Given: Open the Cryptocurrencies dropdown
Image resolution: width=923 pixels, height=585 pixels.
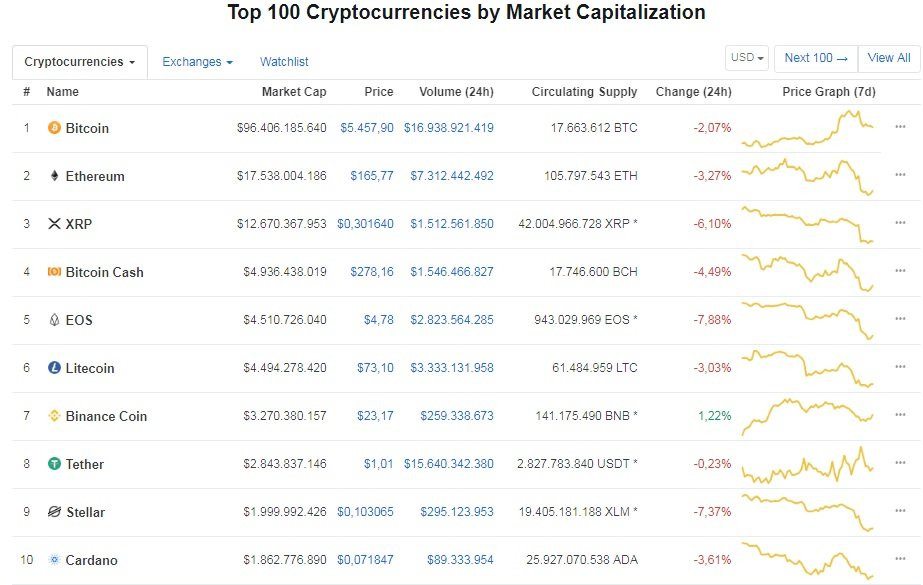Looking at the screenshot, I should (79, 61).
